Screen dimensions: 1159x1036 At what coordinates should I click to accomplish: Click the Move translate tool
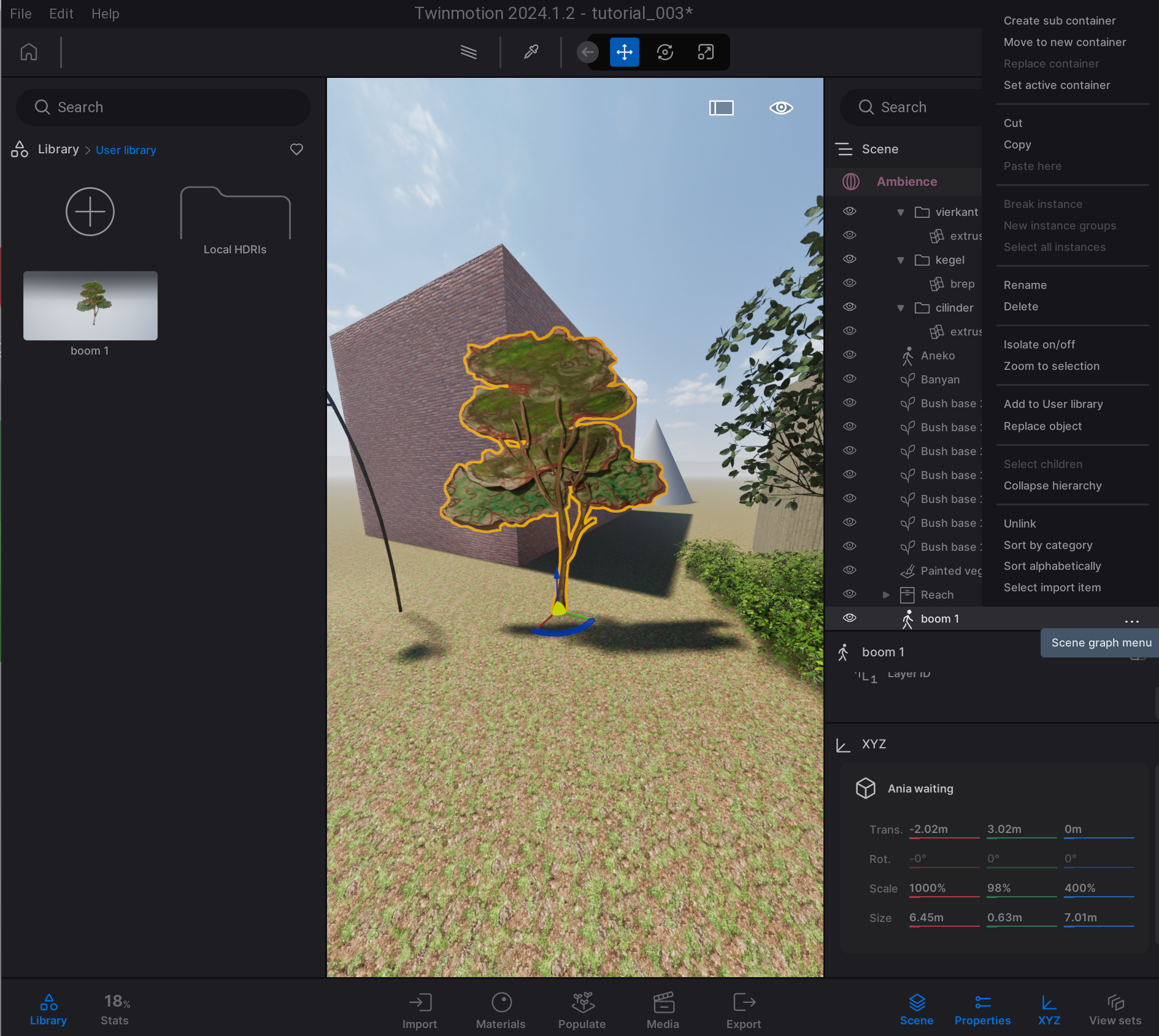624,52
